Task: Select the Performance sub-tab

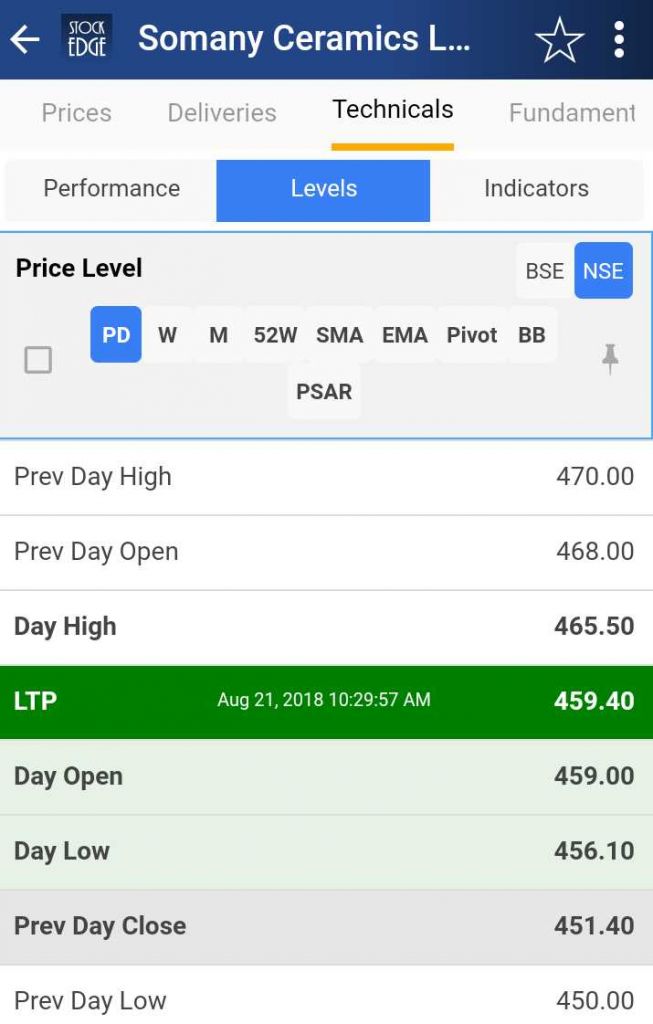Action: tap(111, 189)
